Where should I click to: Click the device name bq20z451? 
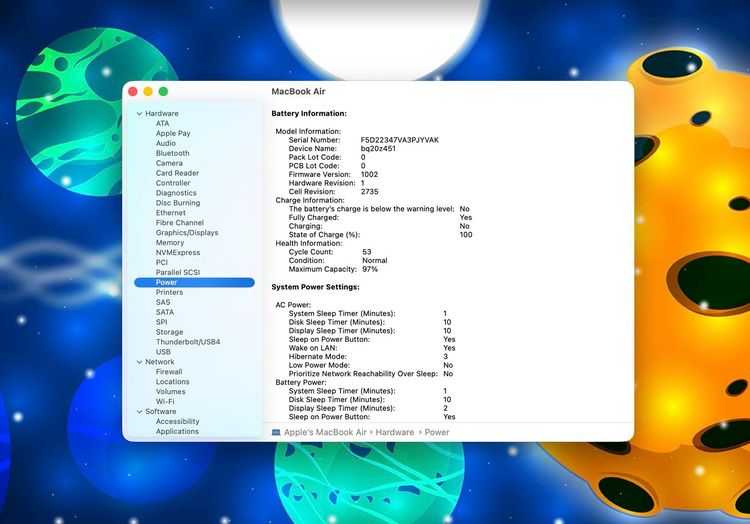[x=378, y=149]
